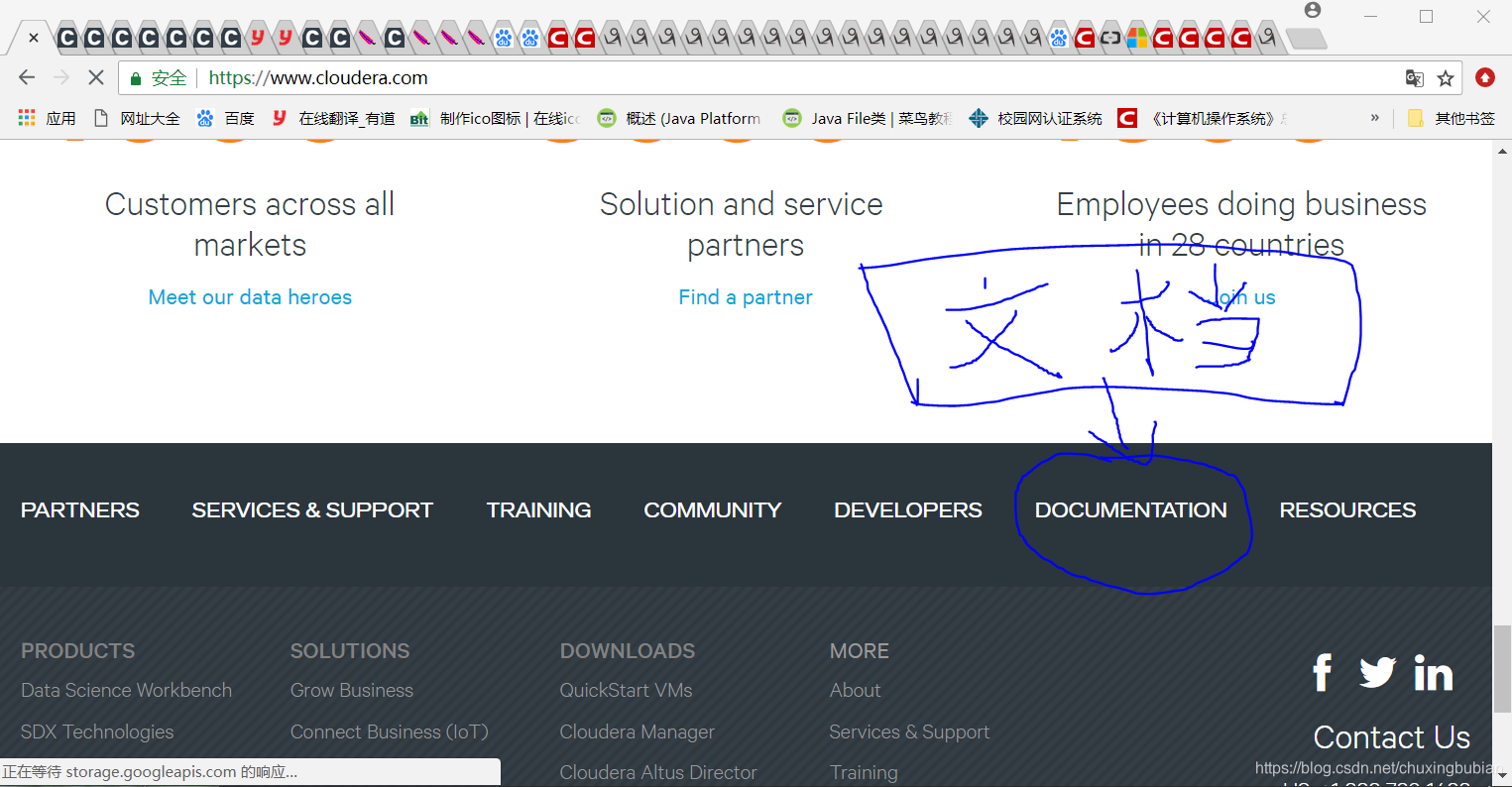Click the Contact Us heading
Image resolution: width=1512 pixels, height=787 pixels.
tap(1392, 737)
